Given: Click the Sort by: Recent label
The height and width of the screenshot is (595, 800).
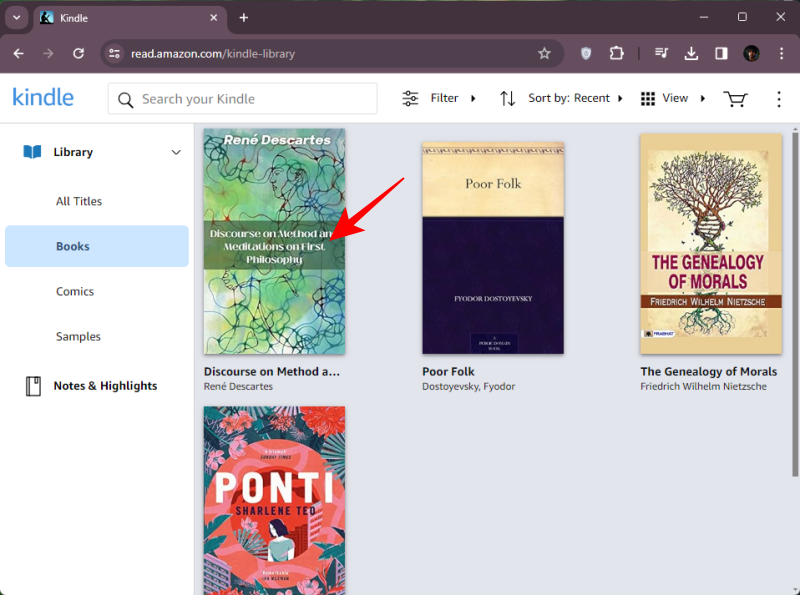Looking at the screenshot, I should (x=569, y=98).
